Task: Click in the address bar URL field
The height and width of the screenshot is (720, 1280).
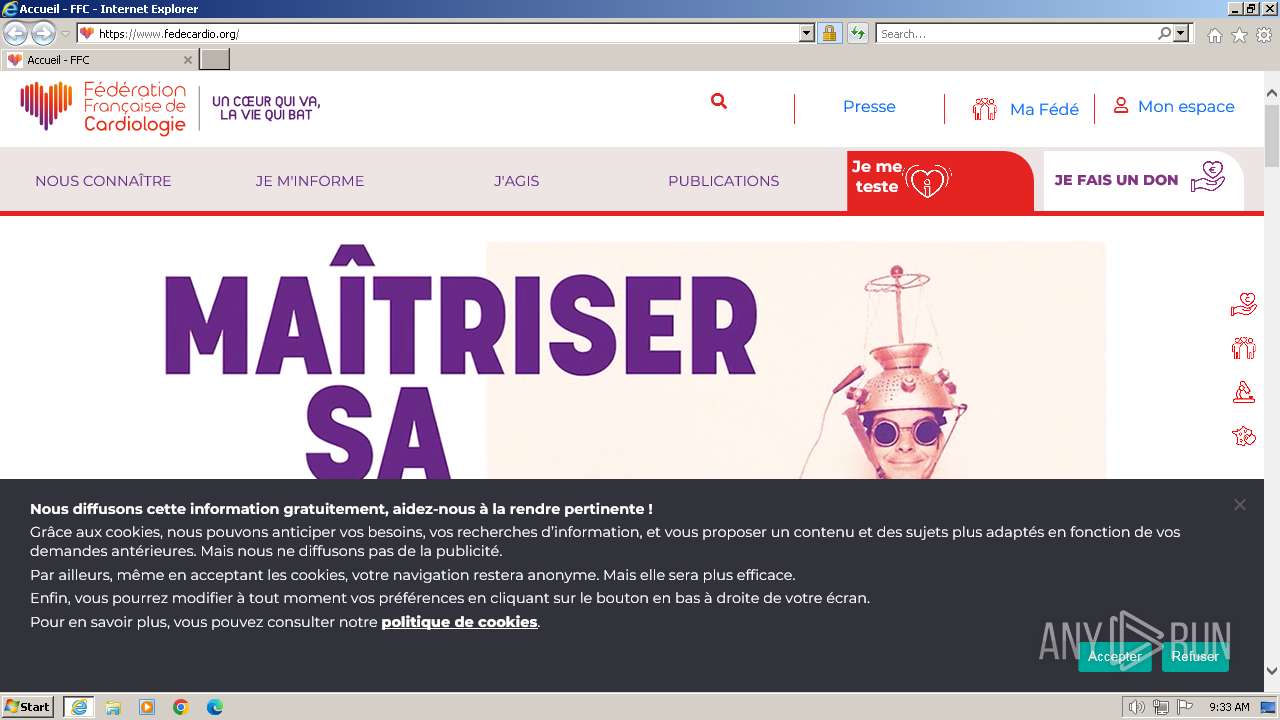Action: (x=448, y=33)
